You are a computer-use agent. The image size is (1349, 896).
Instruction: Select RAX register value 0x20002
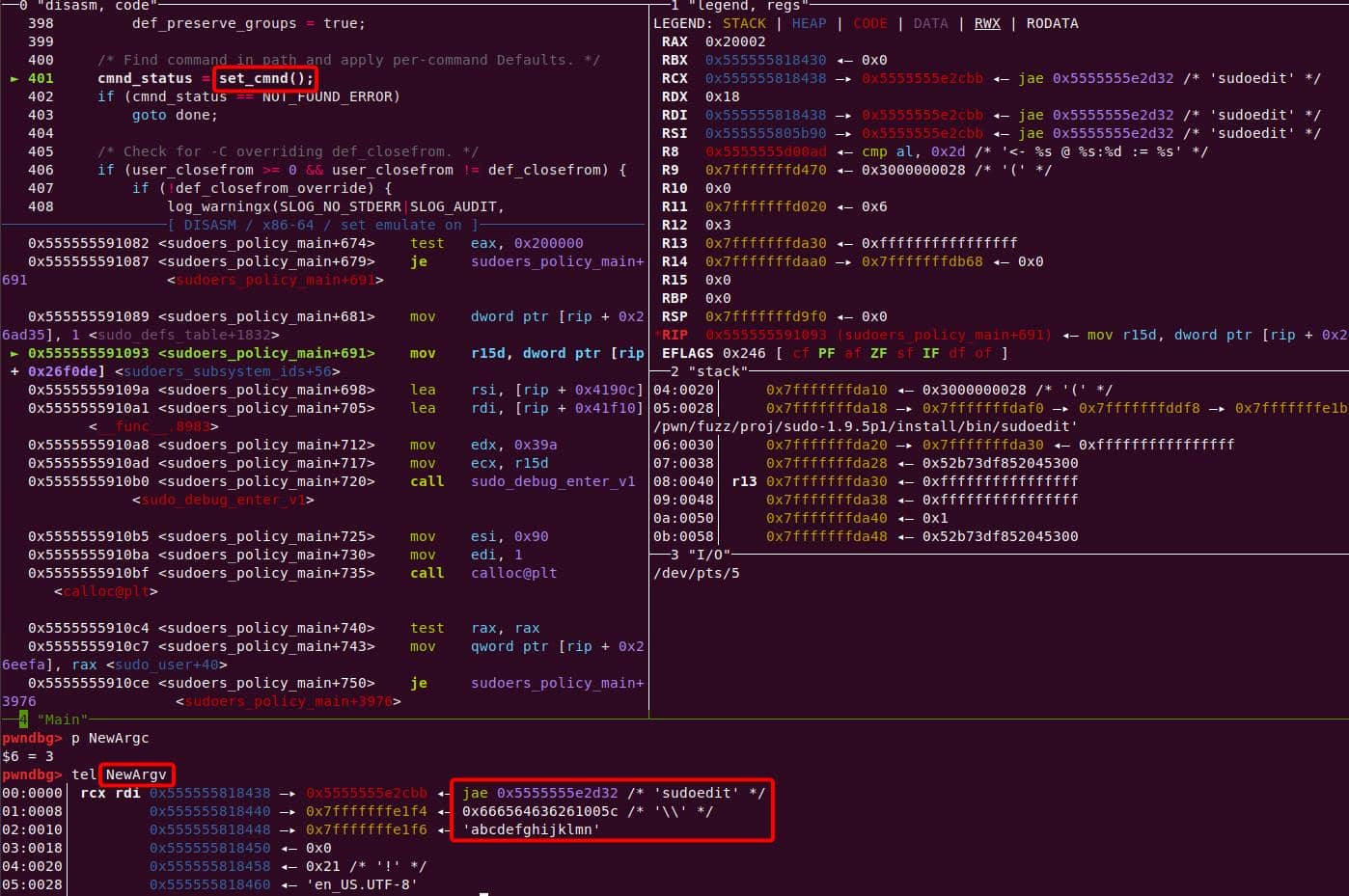pos(735,41)
